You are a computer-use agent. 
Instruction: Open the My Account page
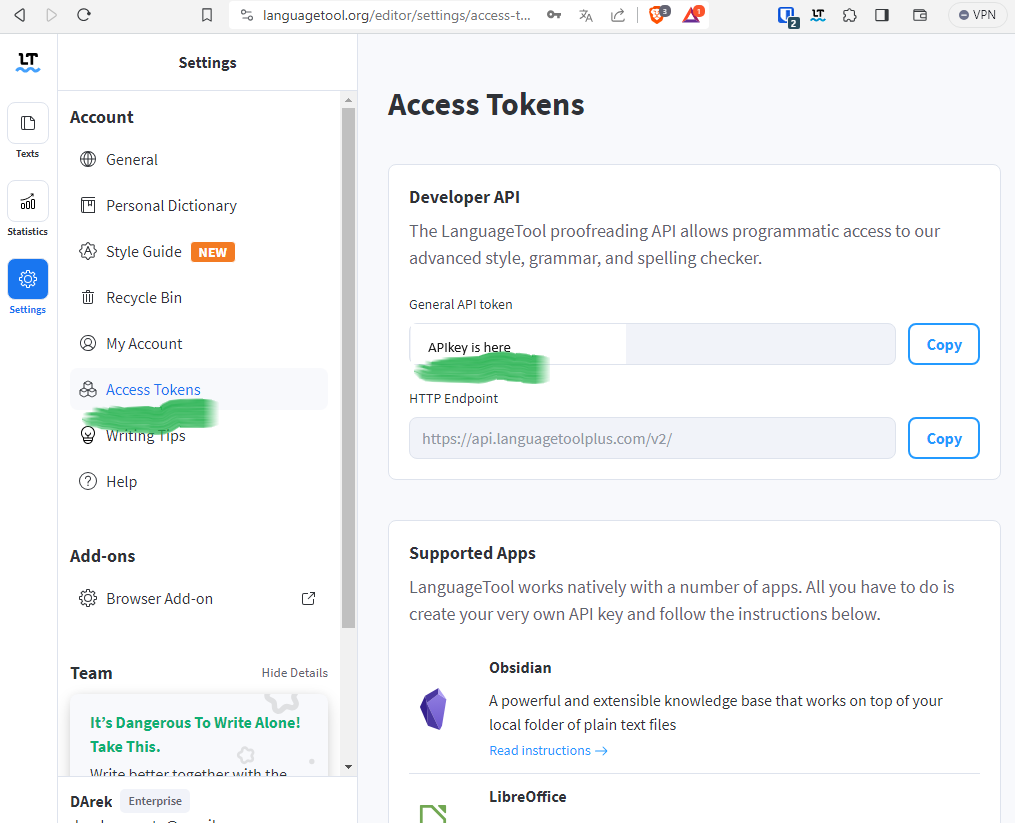coord(199,343)
